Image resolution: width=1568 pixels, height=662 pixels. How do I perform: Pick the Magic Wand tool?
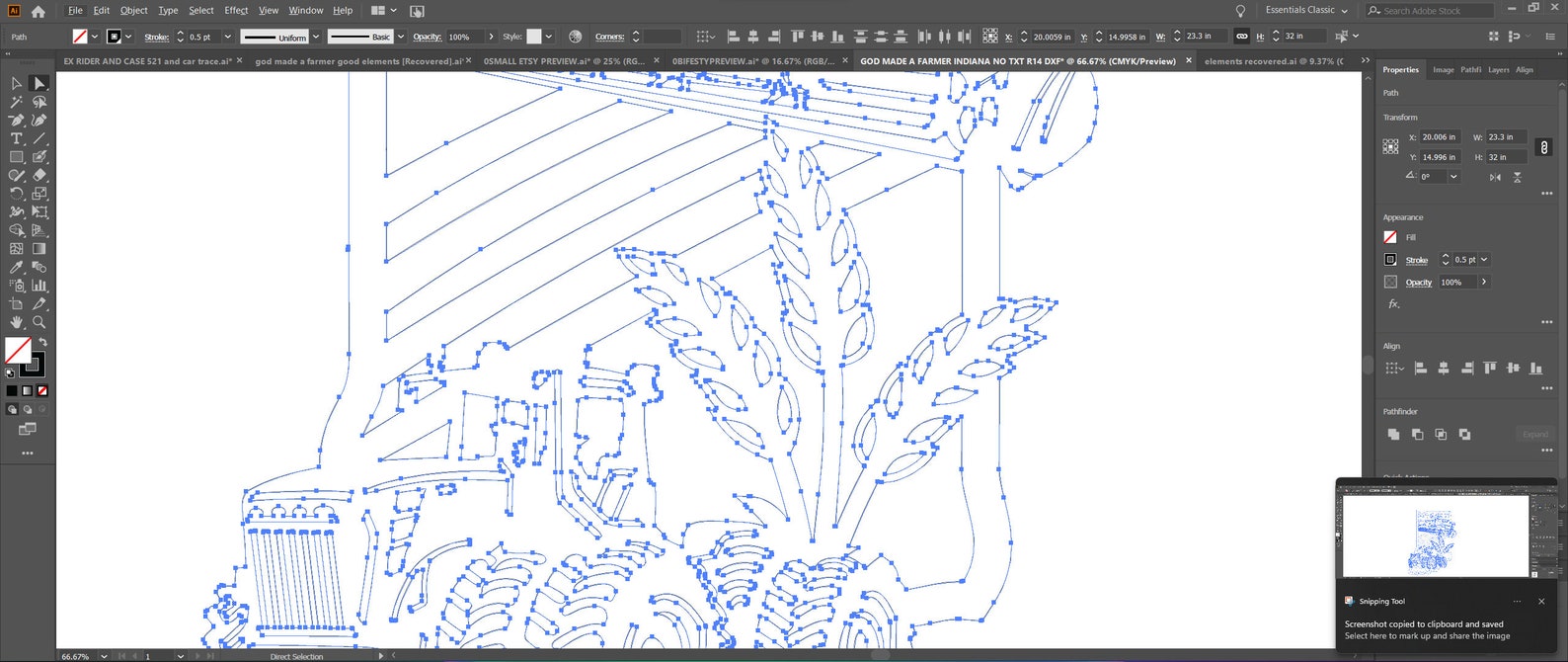point(17,102)
